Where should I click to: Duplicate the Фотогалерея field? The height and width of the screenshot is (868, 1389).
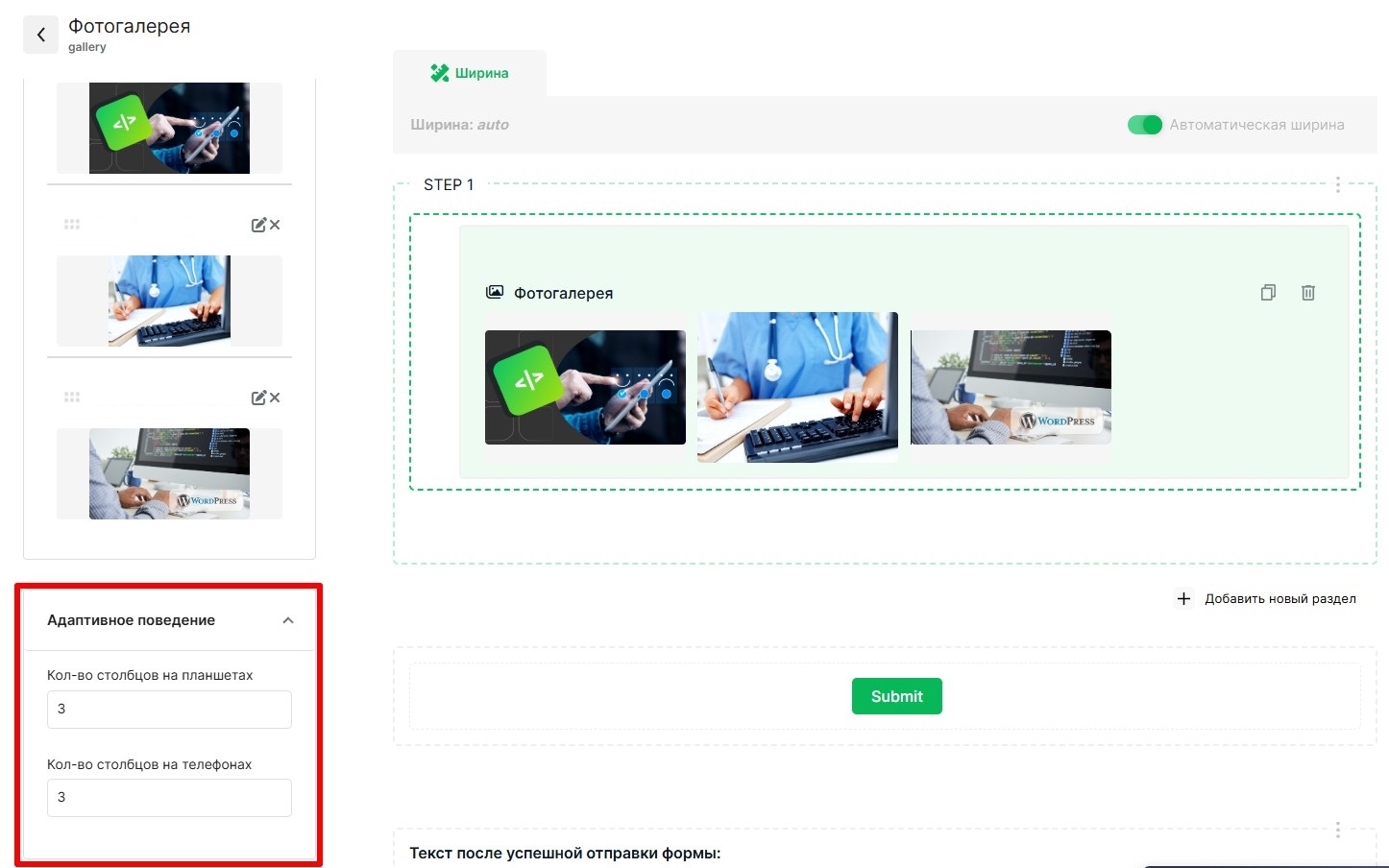click(x=1268, y=293)
